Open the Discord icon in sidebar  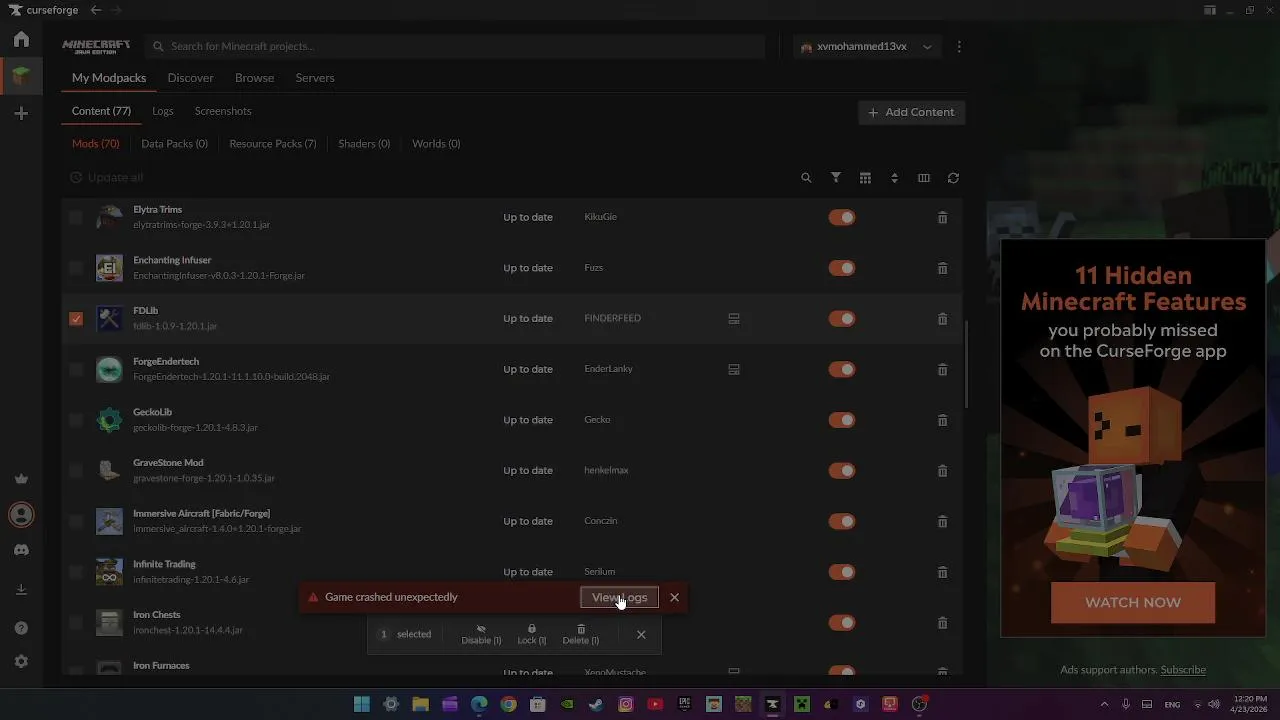21,550
